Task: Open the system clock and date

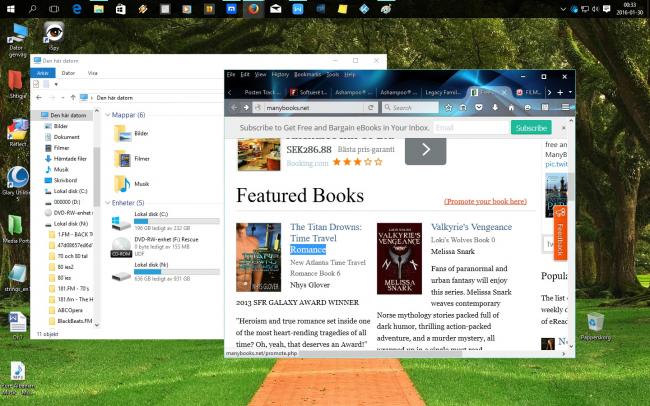Action: click(629, 9)
